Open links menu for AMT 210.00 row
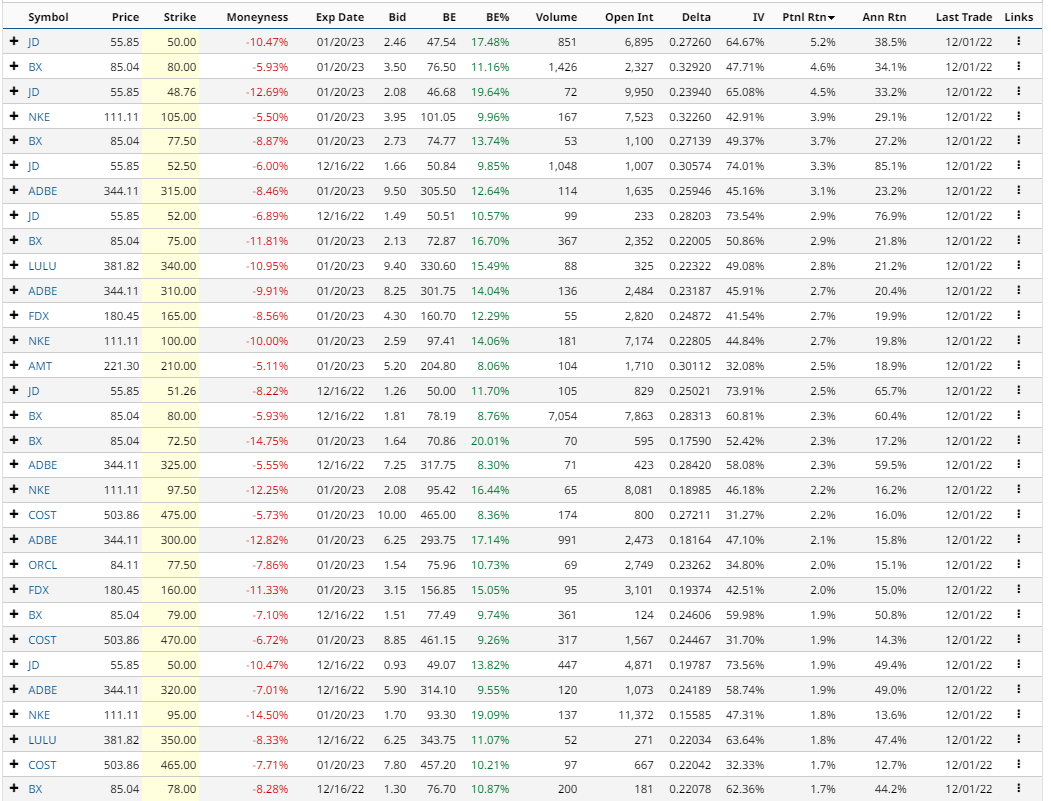This screenshot has height=801, width=1051. (x=1018, y=366)
